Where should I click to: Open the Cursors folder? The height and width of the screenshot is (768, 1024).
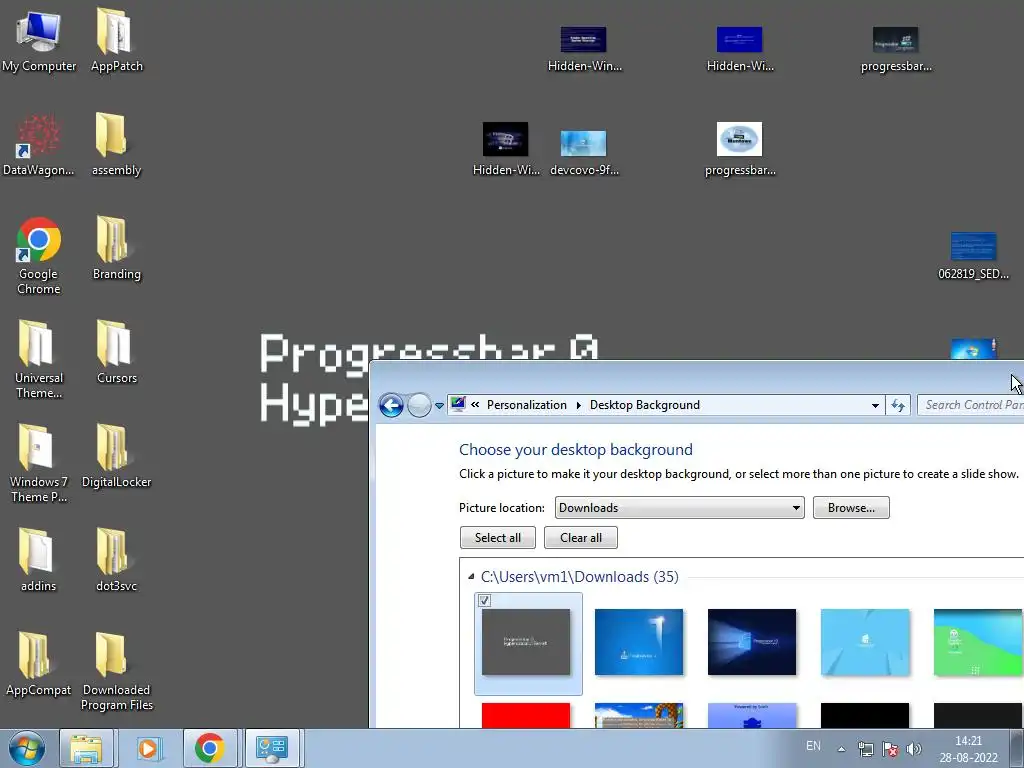point(116,352)
